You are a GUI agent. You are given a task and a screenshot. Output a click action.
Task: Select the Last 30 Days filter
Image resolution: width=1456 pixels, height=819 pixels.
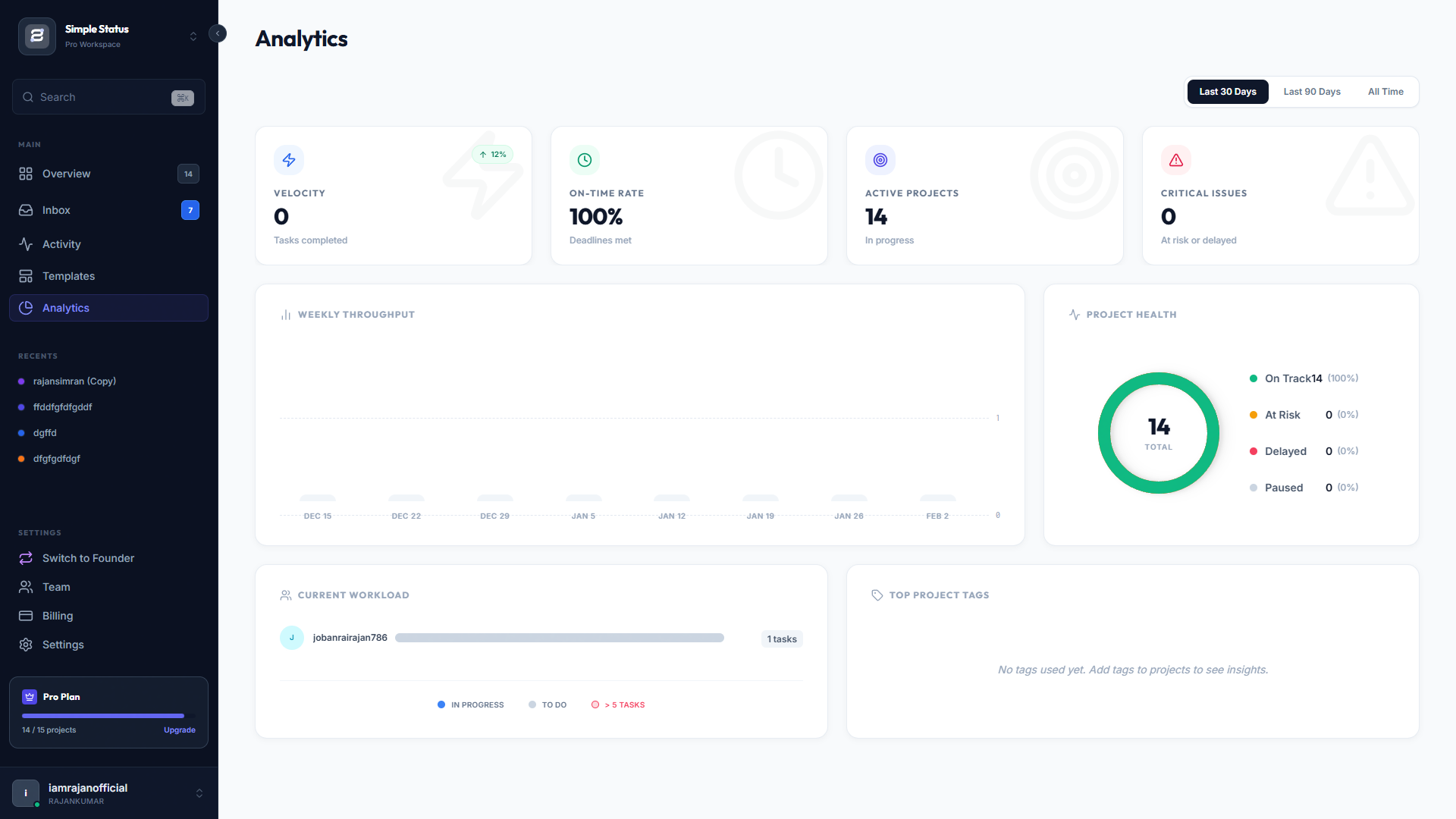[1227, 92]
